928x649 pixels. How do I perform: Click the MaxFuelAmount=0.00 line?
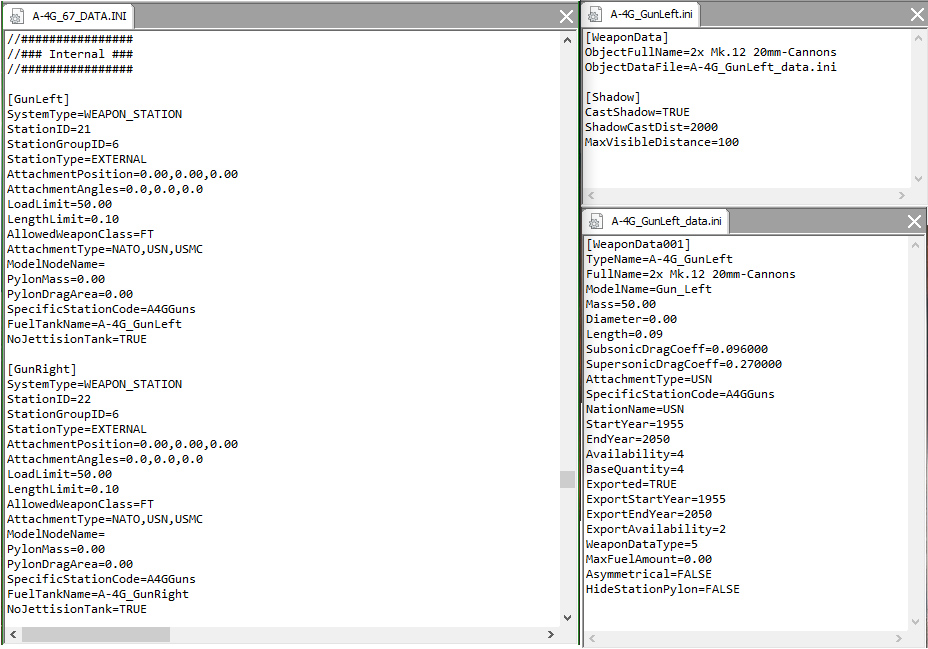[649, 559]
